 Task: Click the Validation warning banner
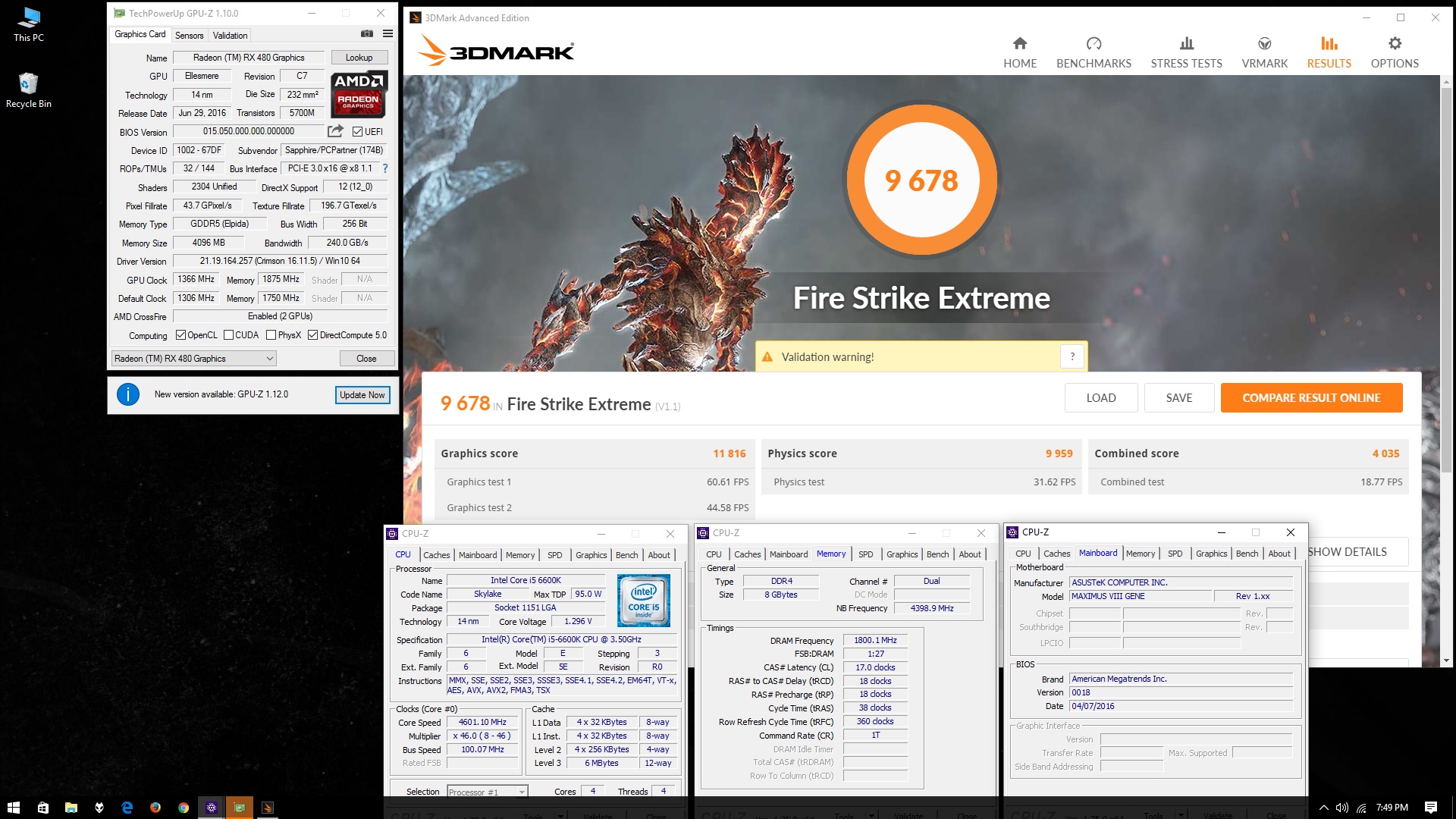click(921, 356)
